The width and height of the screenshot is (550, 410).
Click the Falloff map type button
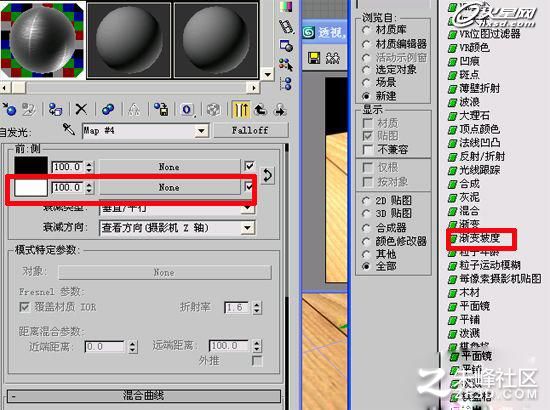[x=250, y=130]
